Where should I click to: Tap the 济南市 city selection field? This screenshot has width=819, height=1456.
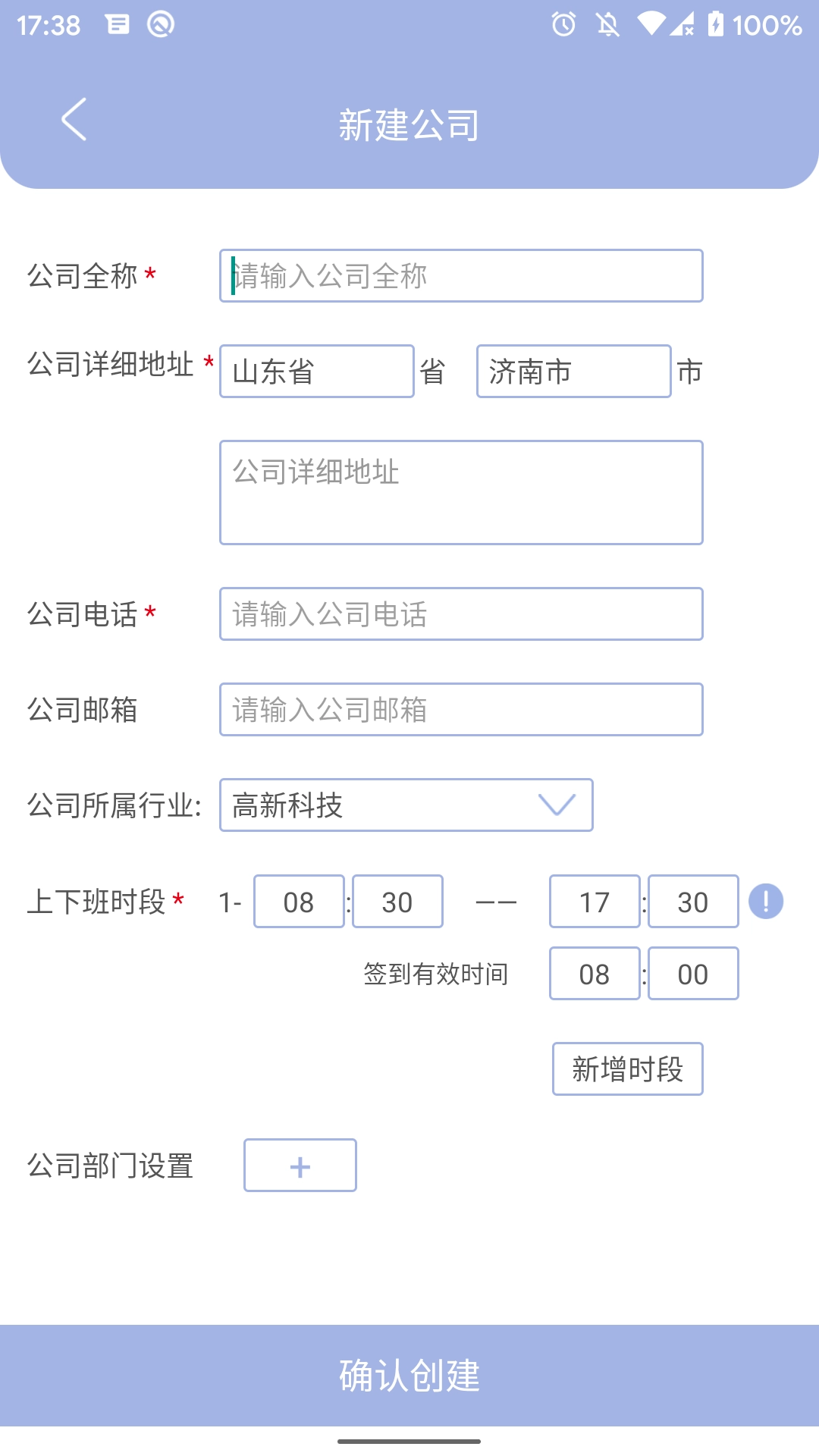[573, 372]
